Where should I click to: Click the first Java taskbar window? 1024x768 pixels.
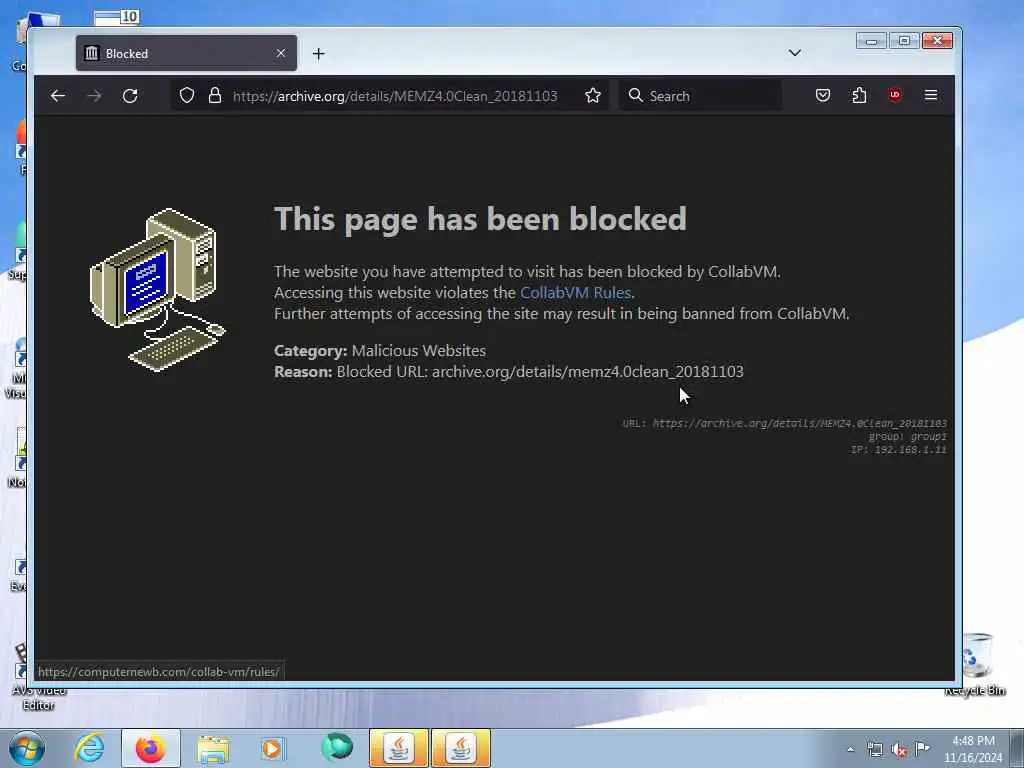[399, 748]
